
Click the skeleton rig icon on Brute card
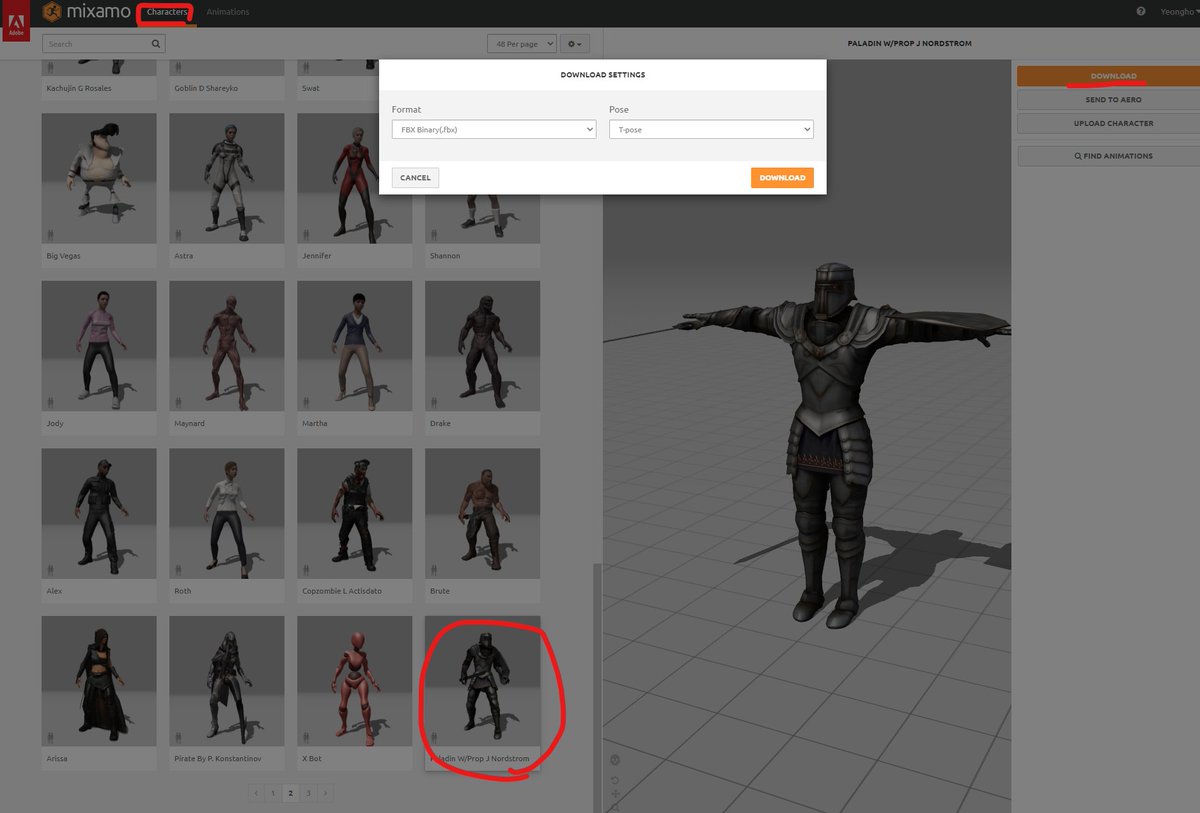(433, 570)
